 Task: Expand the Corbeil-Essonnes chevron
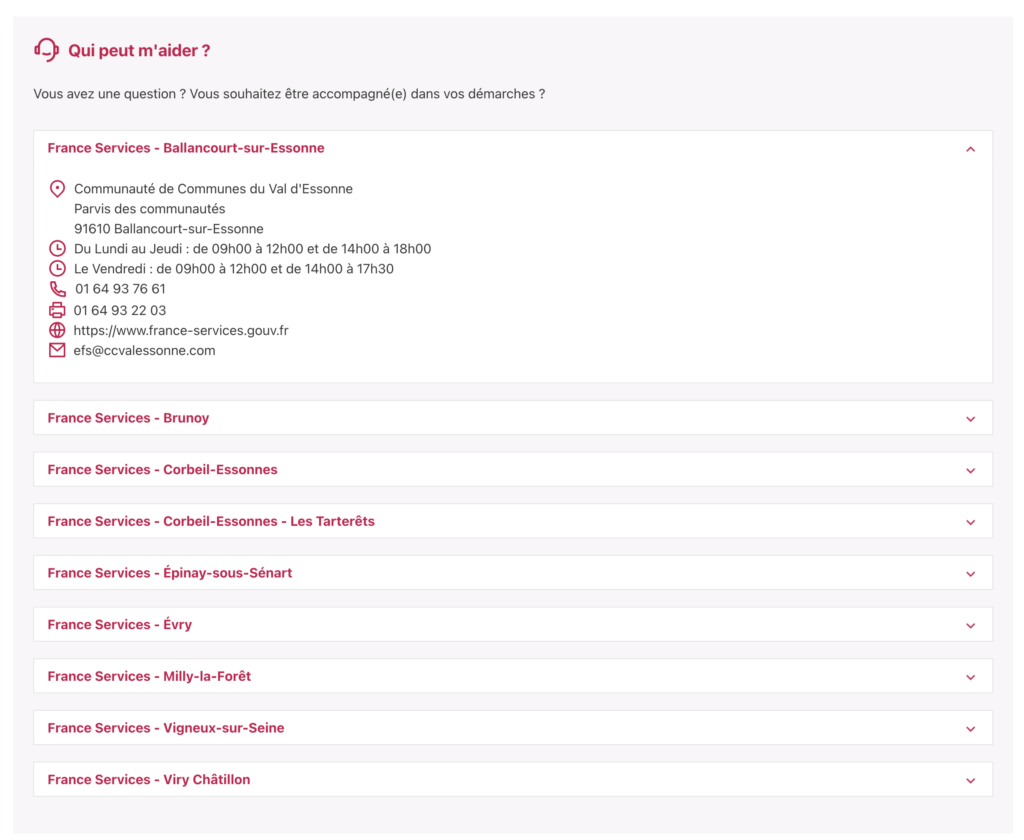pos(970,470)
